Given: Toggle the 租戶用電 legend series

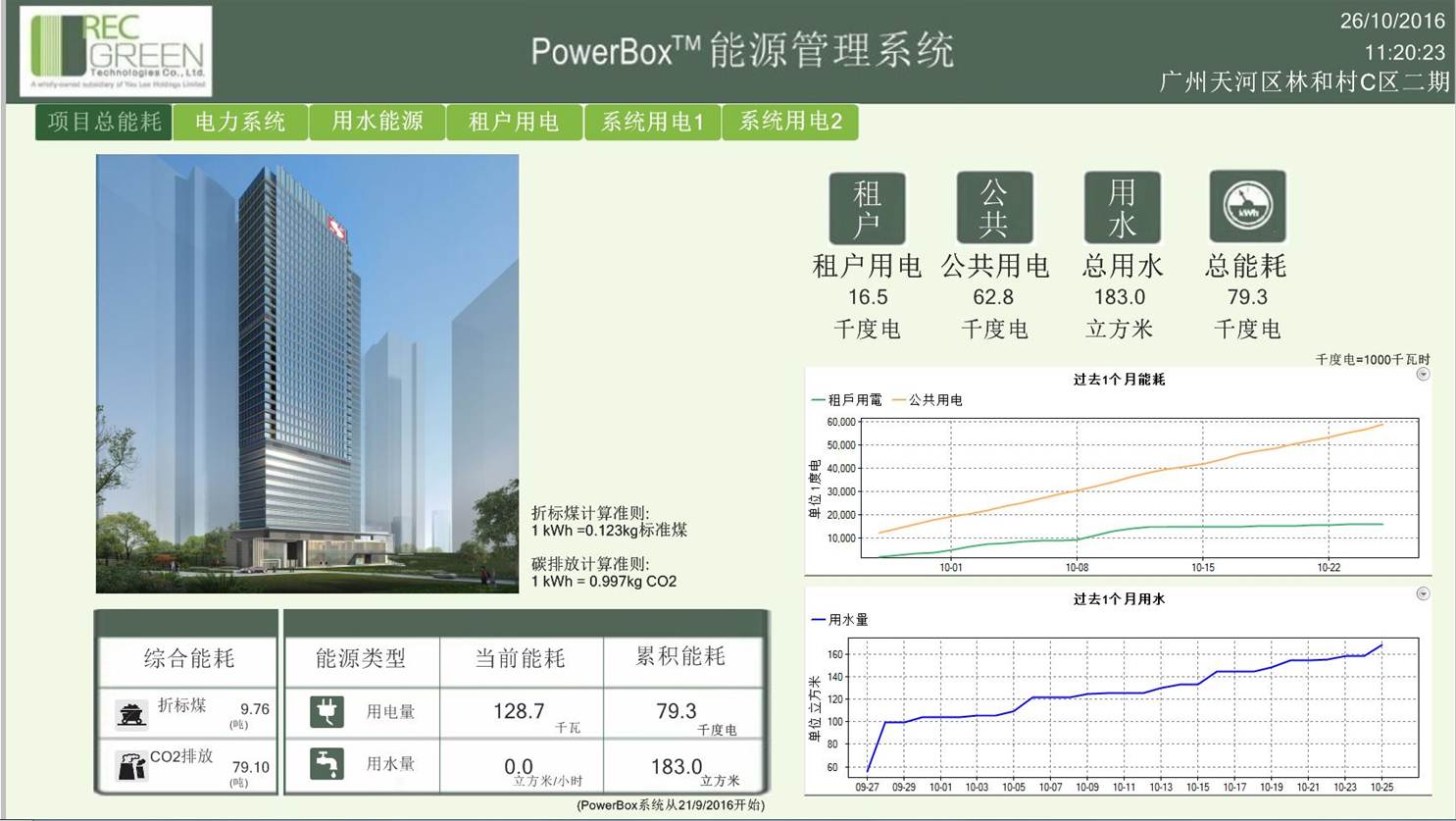Looking at the screenshot, I should coord(847,400).
